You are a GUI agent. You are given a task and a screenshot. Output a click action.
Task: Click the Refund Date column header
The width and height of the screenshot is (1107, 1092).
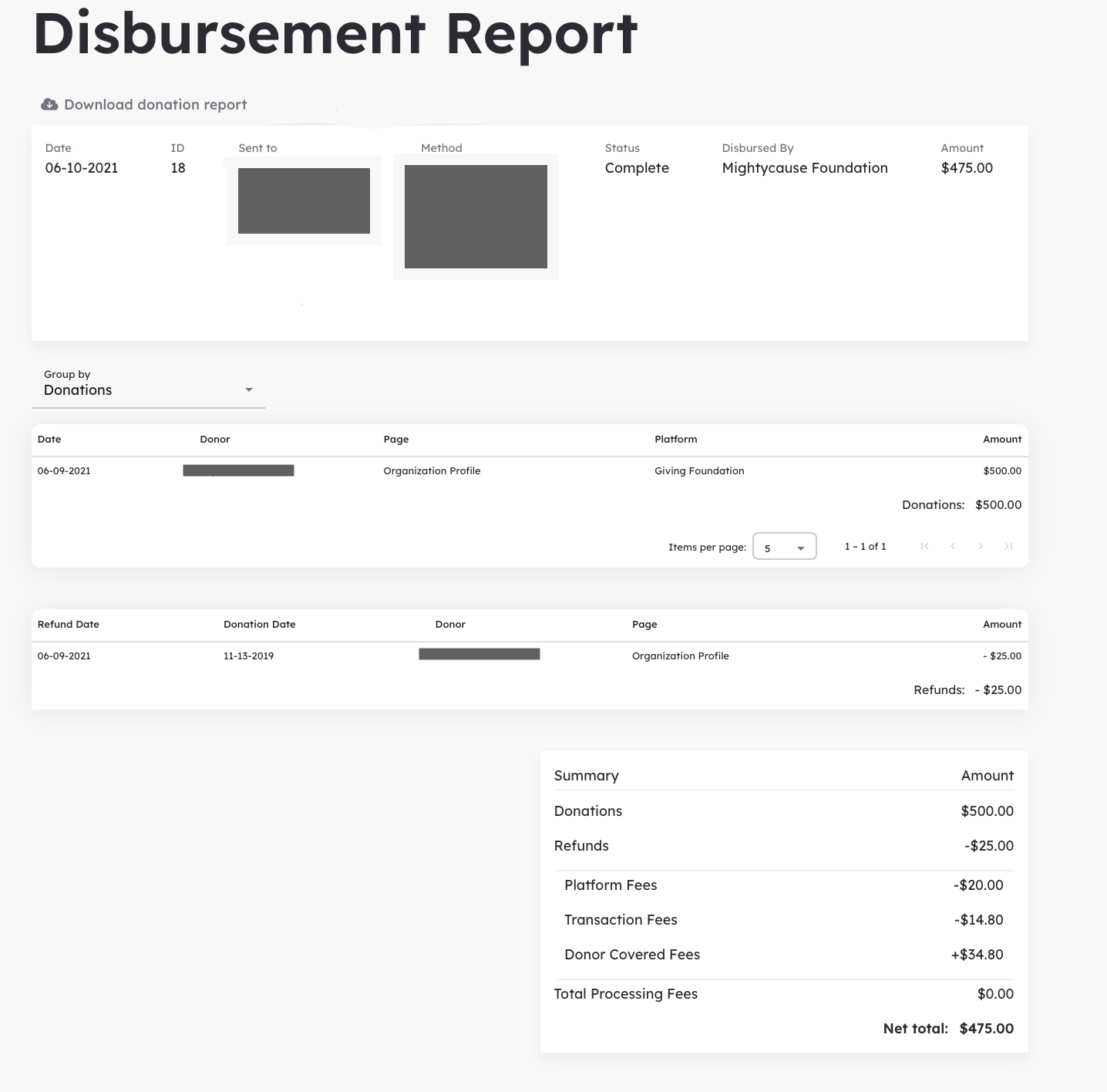(x=69, y=624)
